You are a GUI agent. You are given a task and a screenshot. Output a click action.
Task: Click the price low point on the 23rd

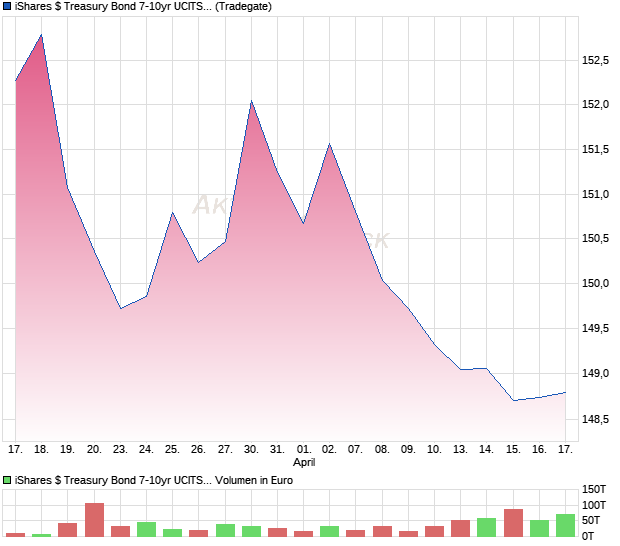120,308
